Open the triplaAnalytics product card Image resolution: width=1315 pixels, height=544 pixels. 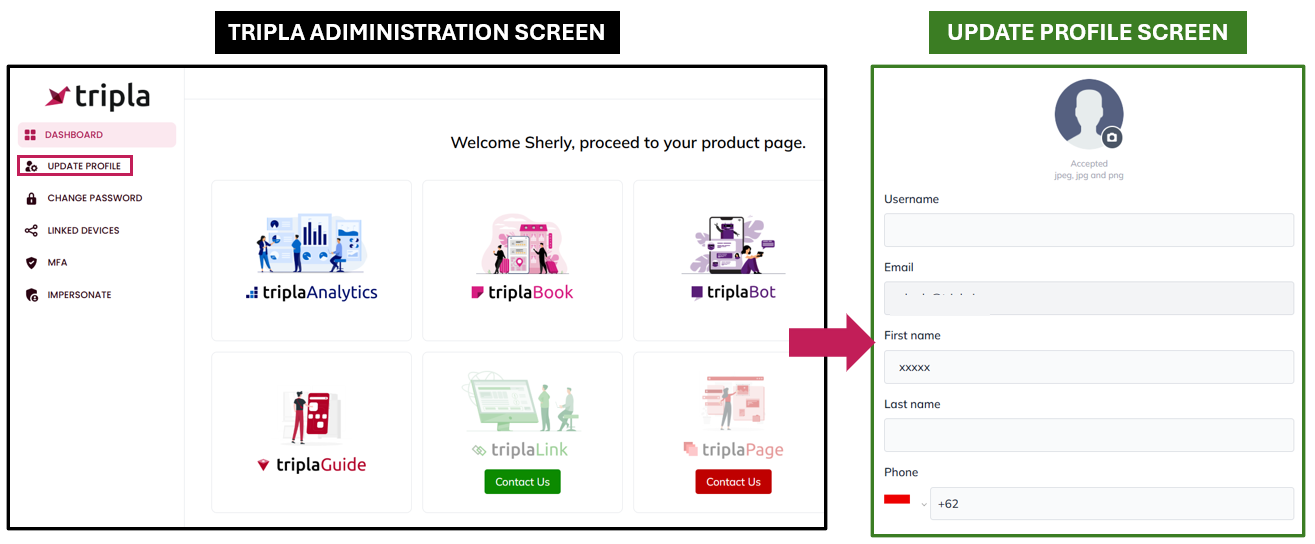pyautogui.click(x=311, y=260)
